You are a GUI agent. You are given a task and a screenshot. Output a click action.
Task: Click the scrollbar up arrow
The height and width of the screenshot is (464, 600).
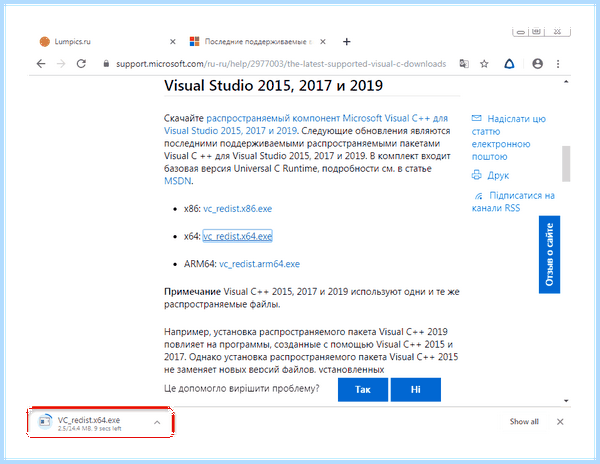tap(566, 82)
